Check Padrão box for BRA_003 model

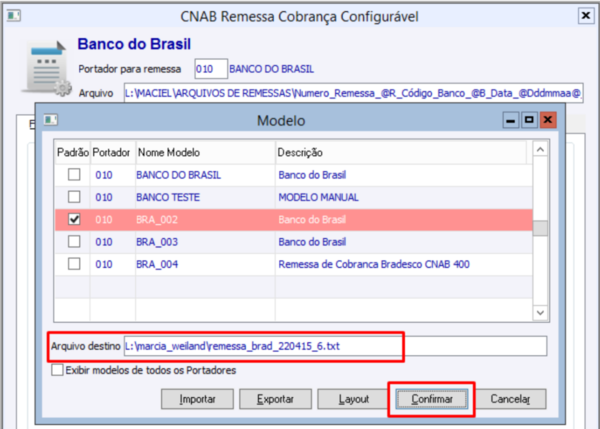(x=74, y=241)
